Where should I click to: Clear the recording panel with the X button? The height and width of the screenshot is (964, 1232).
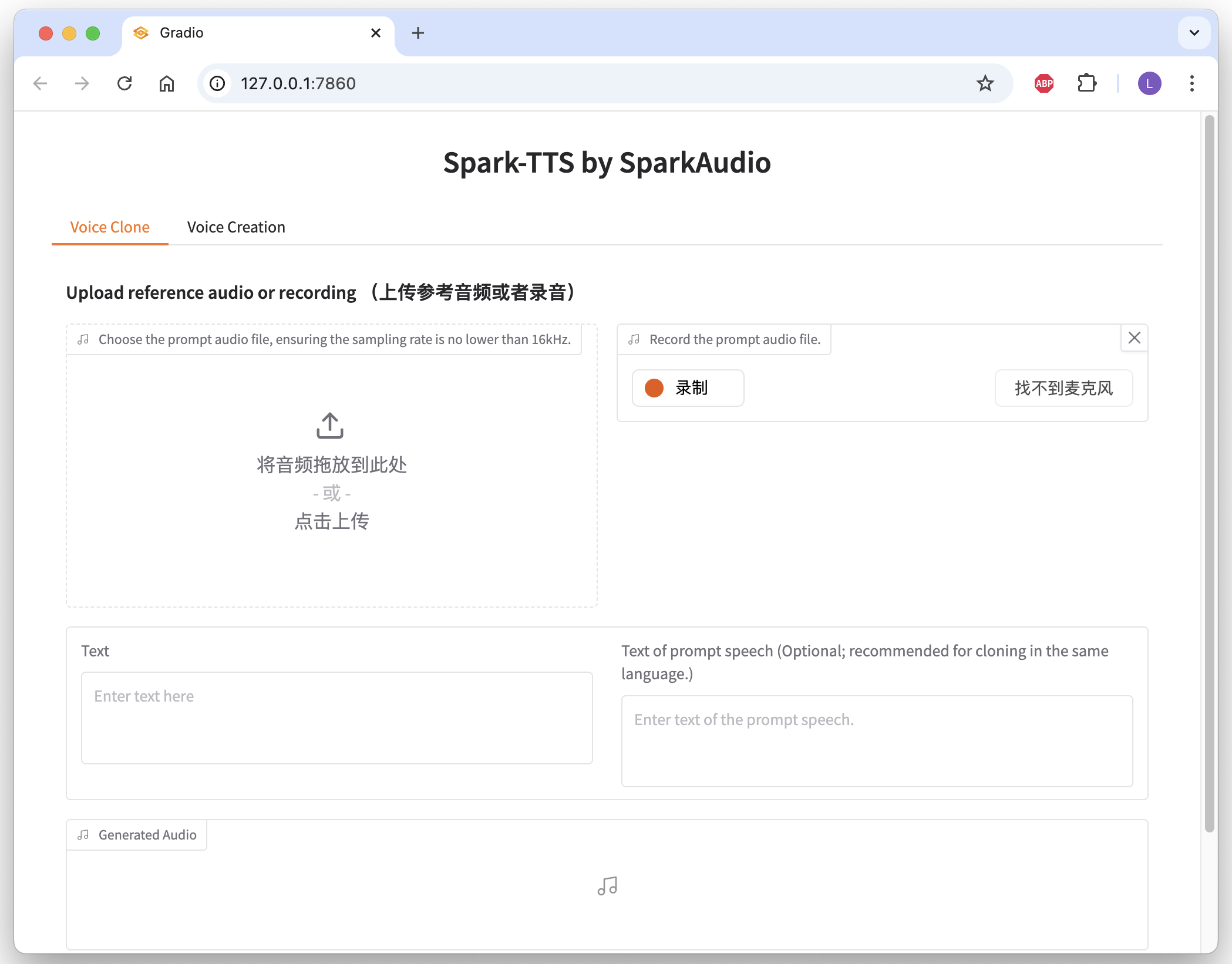click(x=1134, y=338)
